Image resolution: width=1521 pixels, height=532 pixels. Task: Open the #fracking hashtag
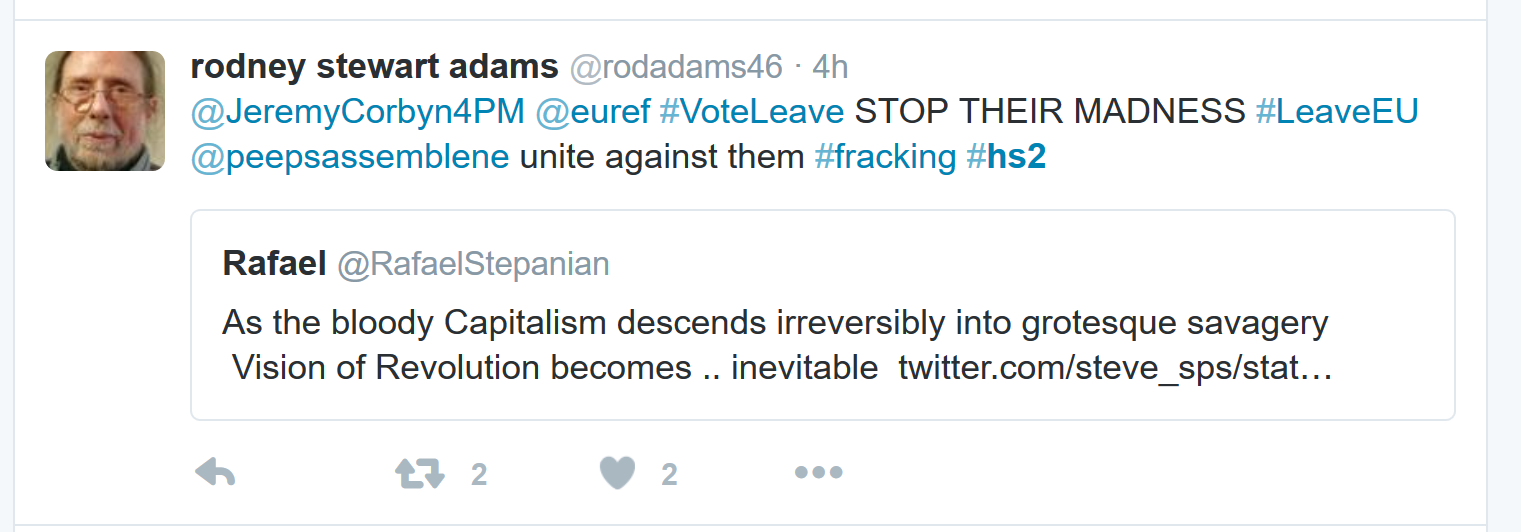(x=885, y=157)
